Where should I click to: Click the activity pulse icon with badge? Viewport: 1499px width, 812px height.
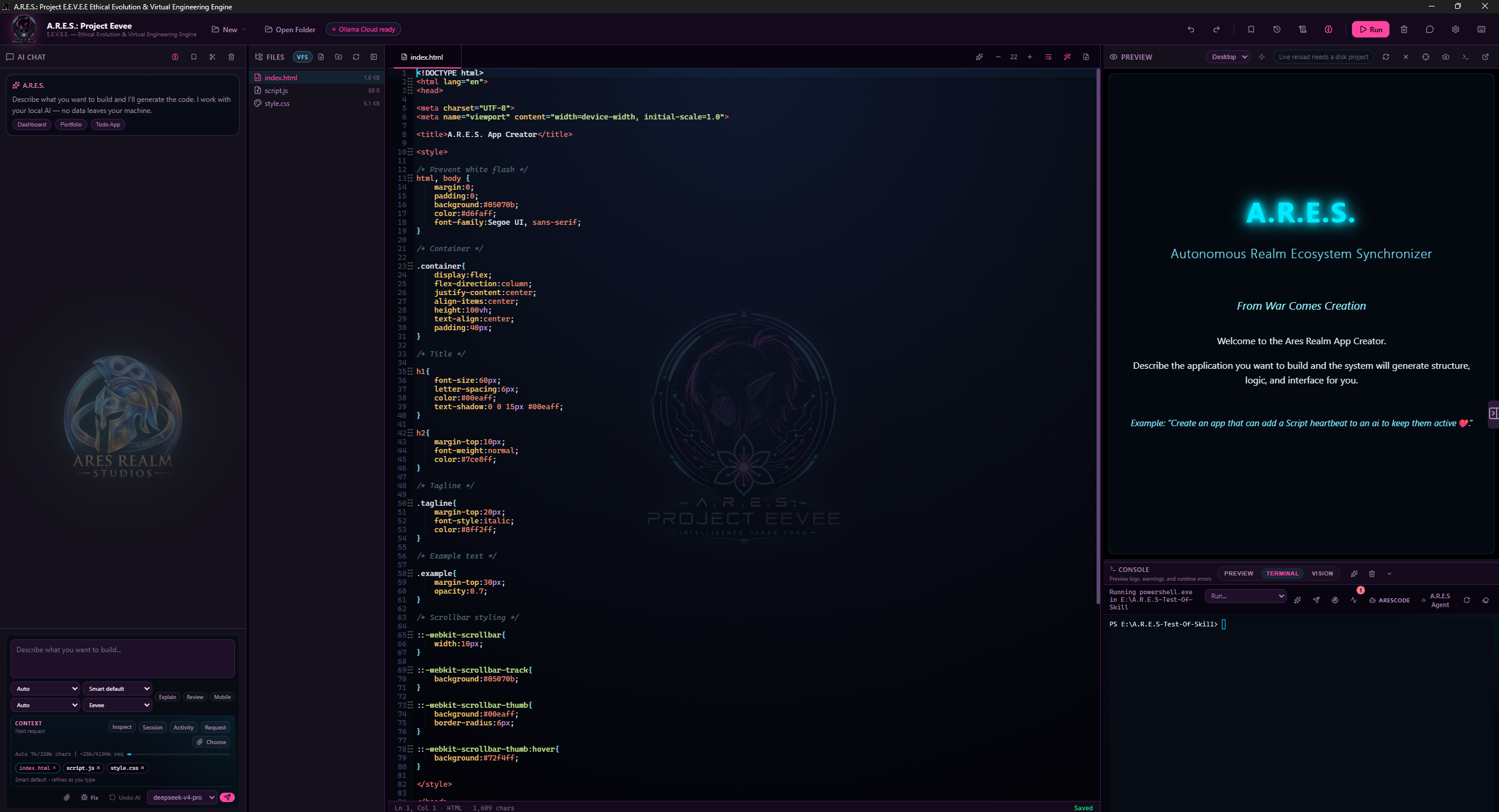1354,600
